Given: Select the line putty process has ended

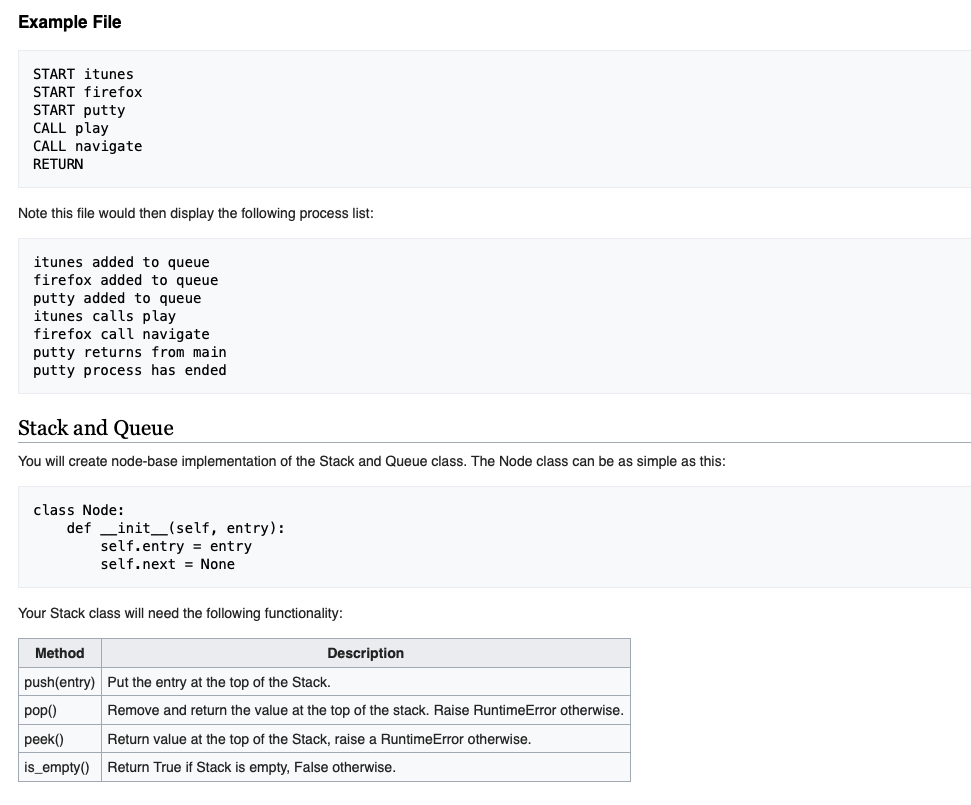Looking at the screenshot, I should tap(129, 370).
